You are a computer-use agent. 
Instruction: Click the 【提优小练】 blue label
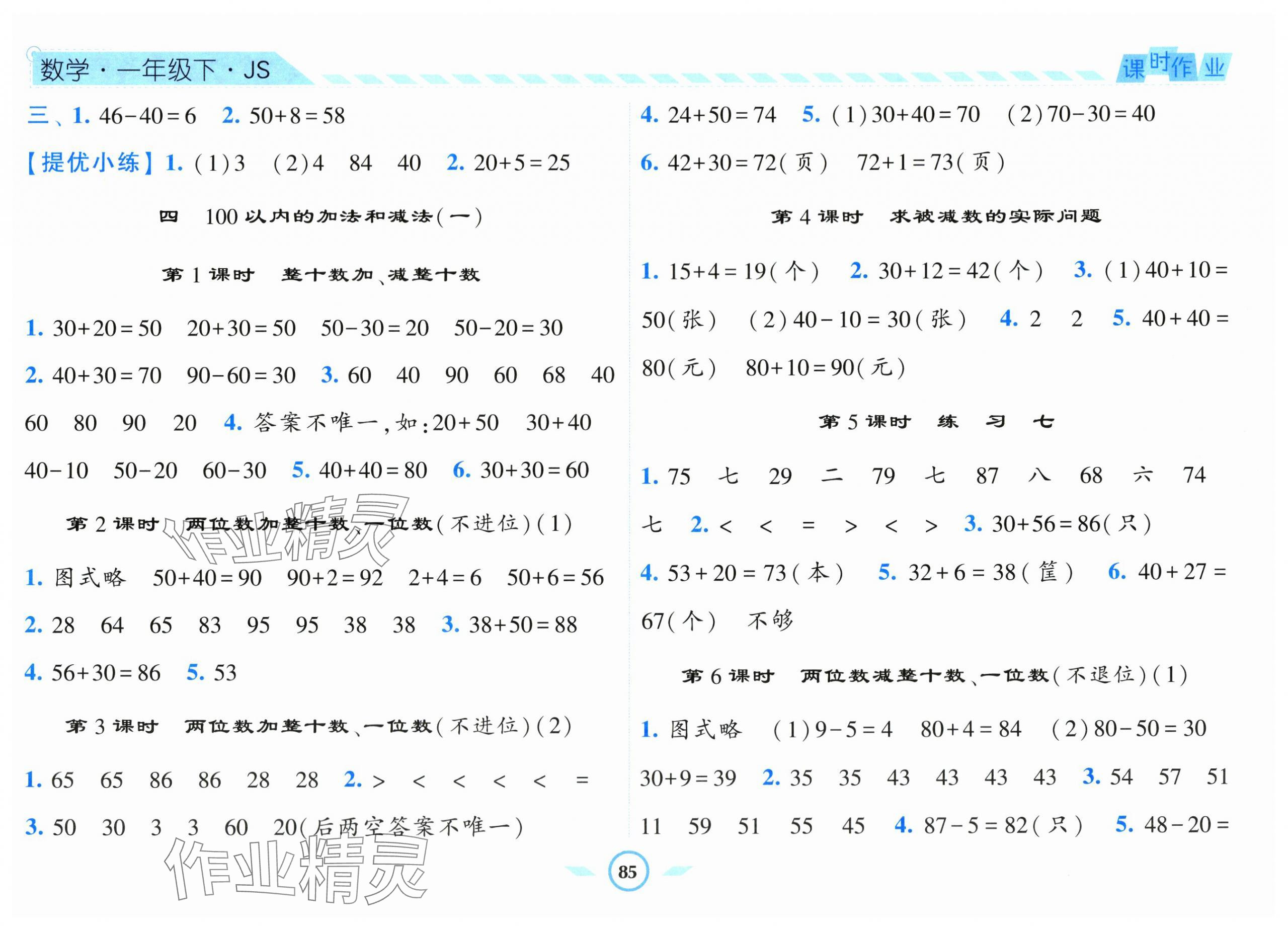(90, 163)
